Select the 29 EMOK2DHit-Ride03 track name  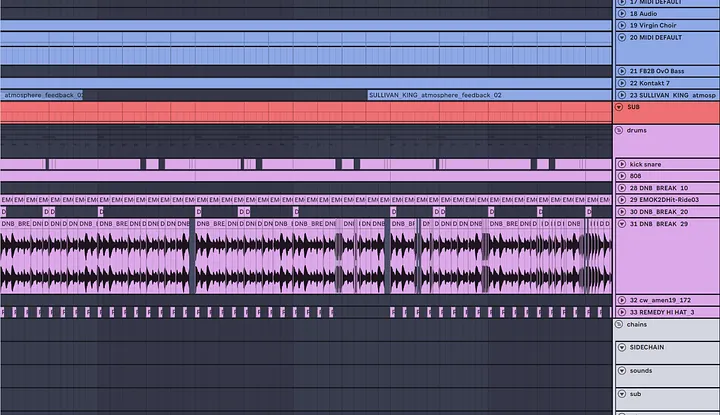664,200
